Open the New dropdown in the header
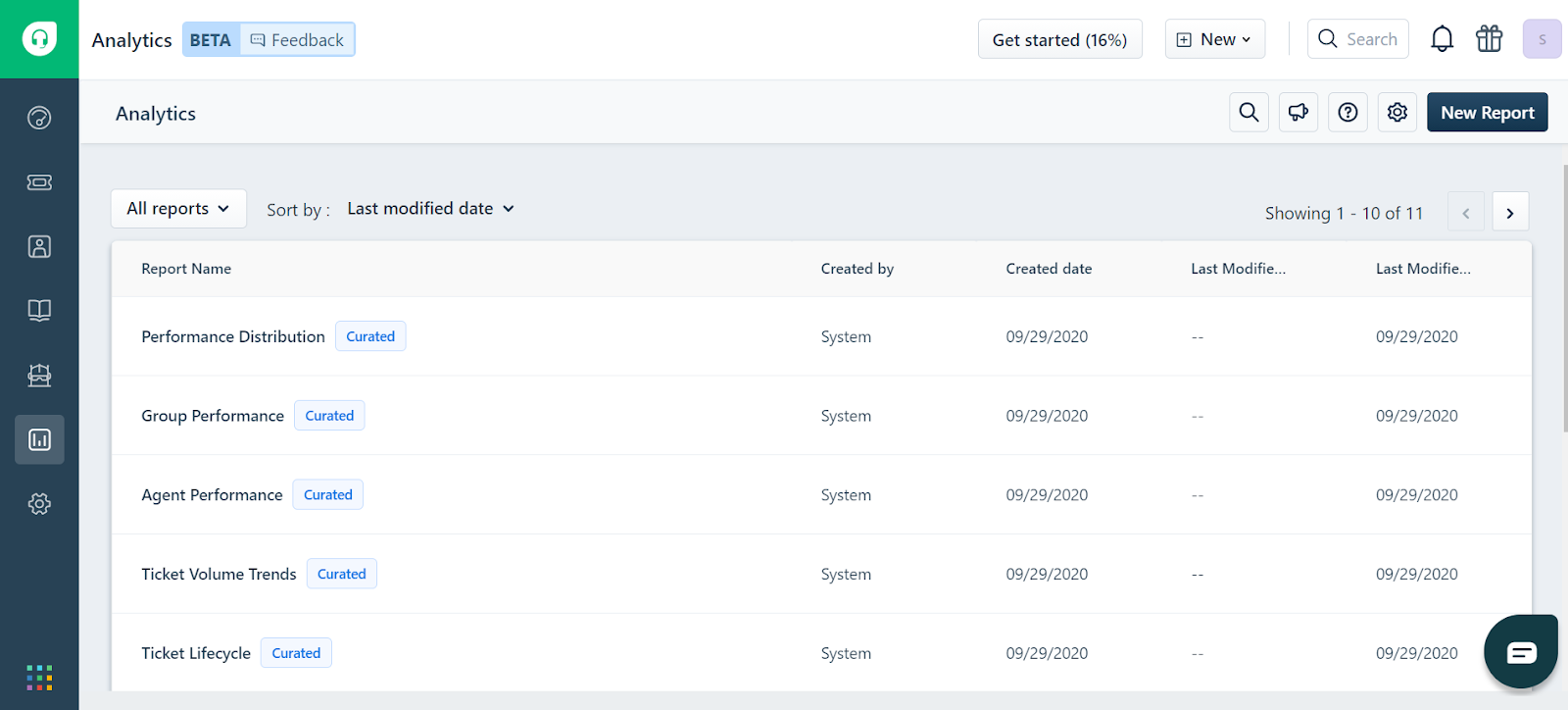This screenshot has width=1568, height=710. 1215,39
